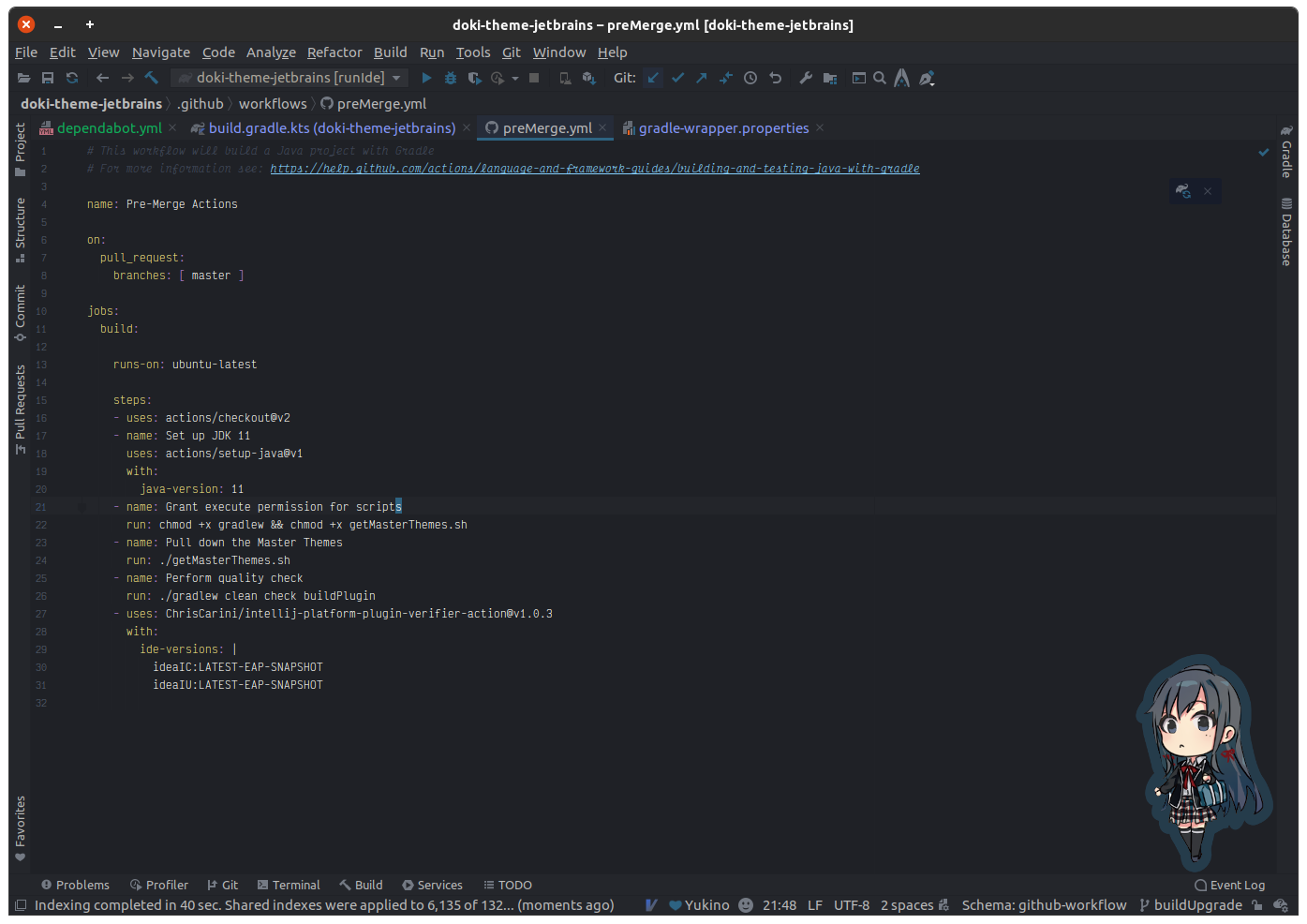Open the Problems tool window
The height and width of the screenshot is (924, 1307).
pos(75,885)
